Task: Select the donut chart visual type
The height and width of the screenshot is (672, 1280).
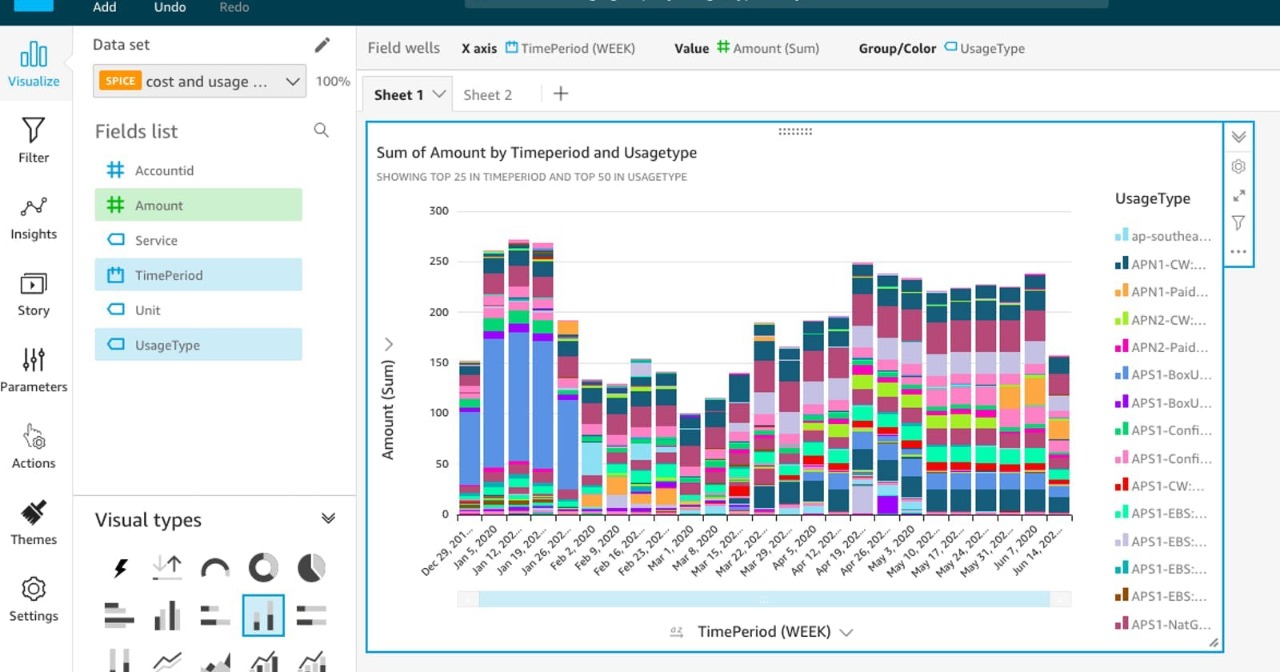Action: point(263,568)
